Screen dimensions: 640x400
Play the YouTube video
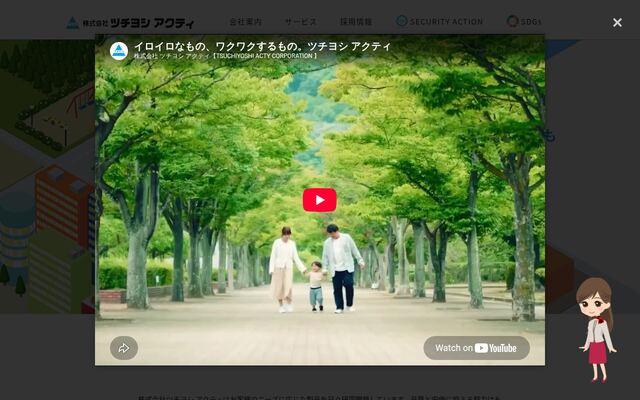coord(320,200)
